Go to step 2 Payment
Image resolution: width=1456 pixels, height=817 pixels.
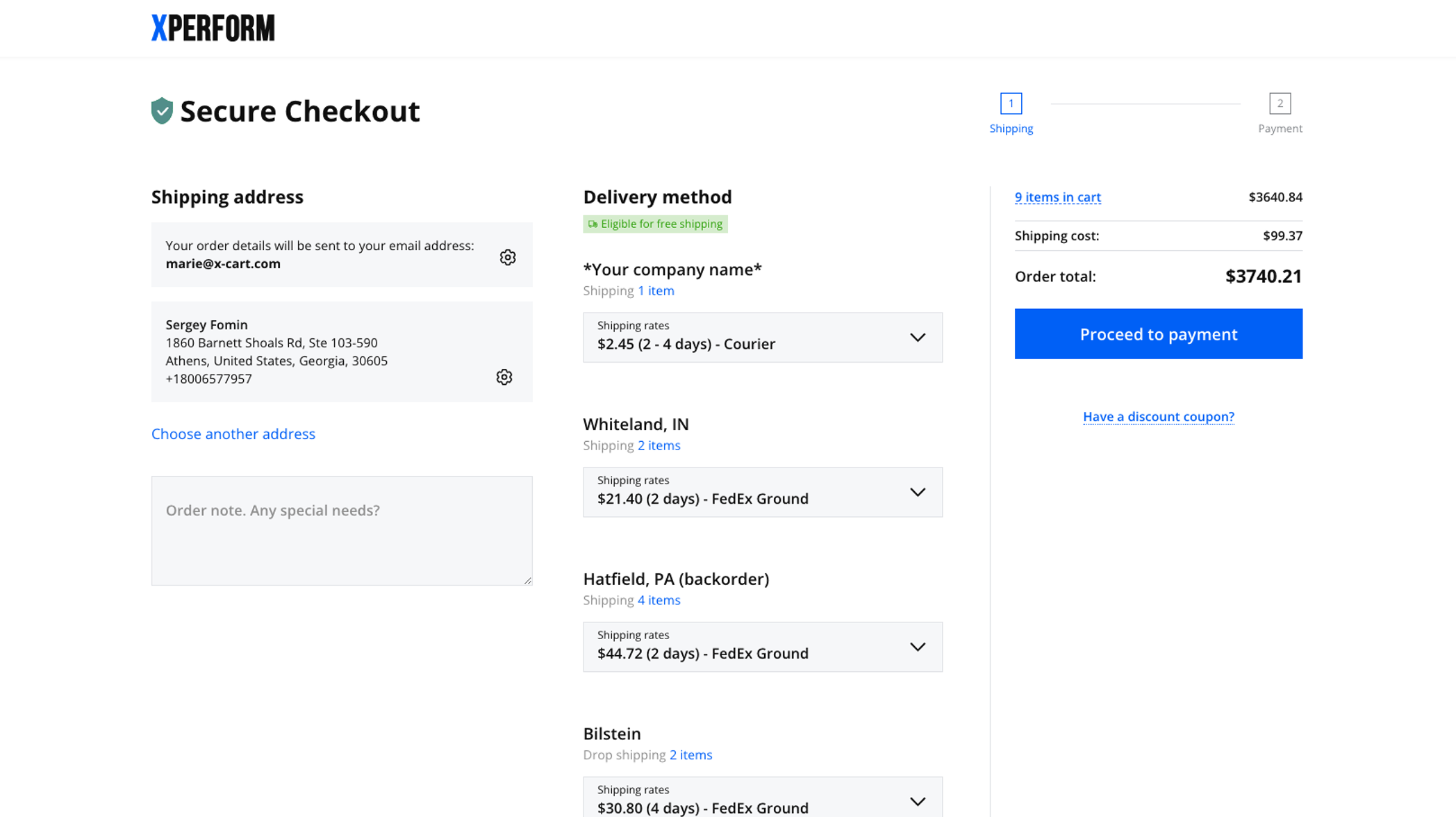click(1280, 104)
